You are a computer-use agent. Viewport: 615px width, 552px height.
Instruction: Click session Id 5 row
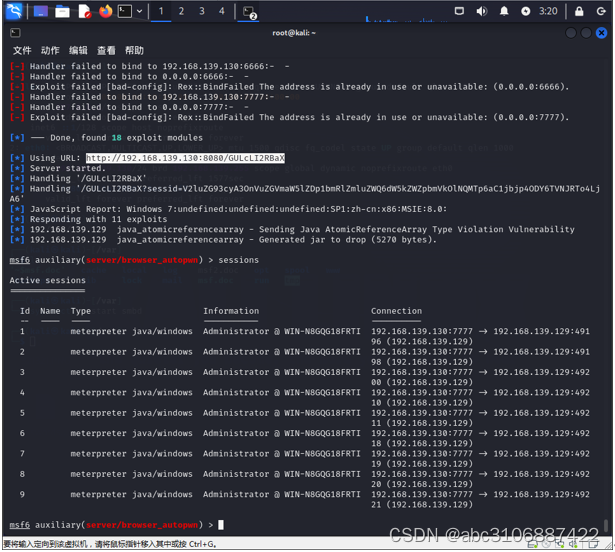(304, 418)
